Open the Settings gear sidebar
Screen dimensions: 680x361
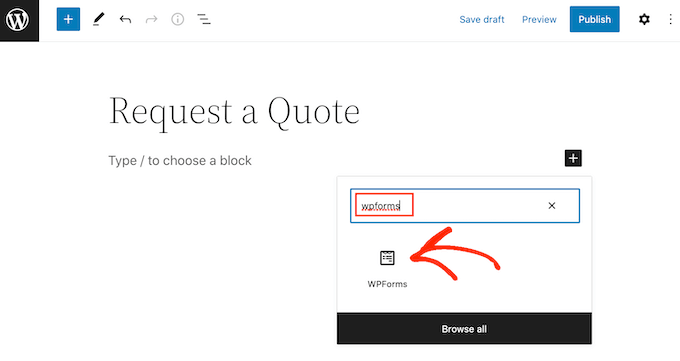(644, 20)
